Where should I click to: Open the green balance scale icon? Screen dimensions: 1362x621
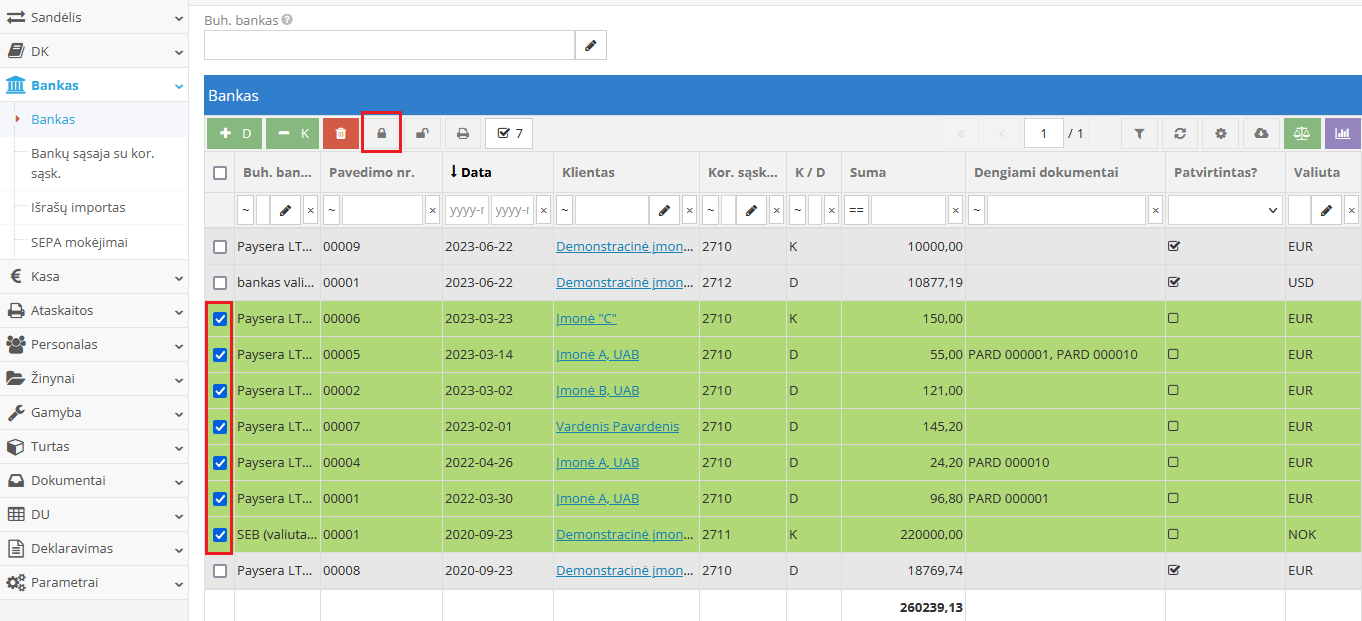tap(1301, 133)
